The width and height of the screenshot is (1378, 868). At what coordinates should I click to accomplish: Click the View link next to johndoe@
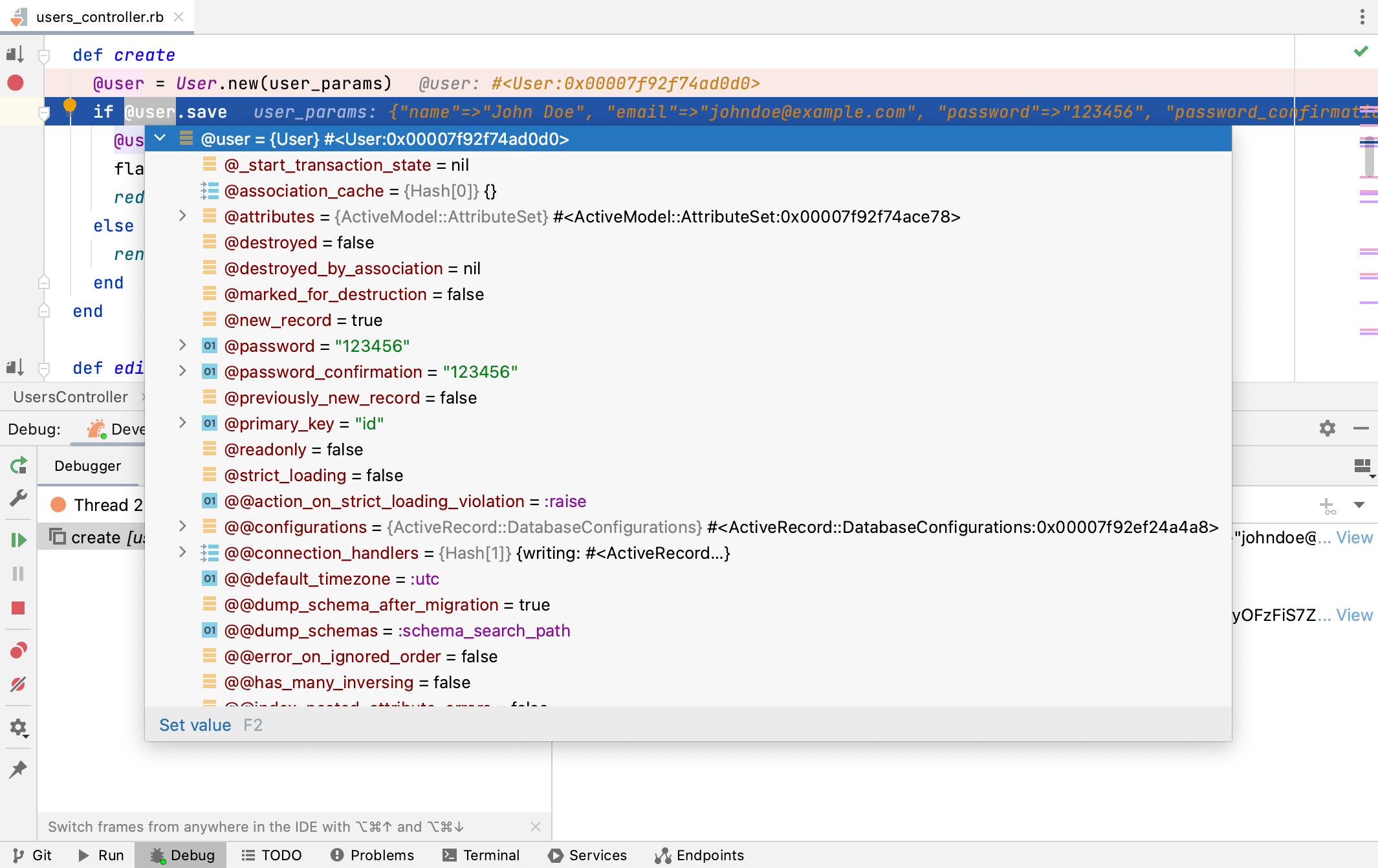1354,537
